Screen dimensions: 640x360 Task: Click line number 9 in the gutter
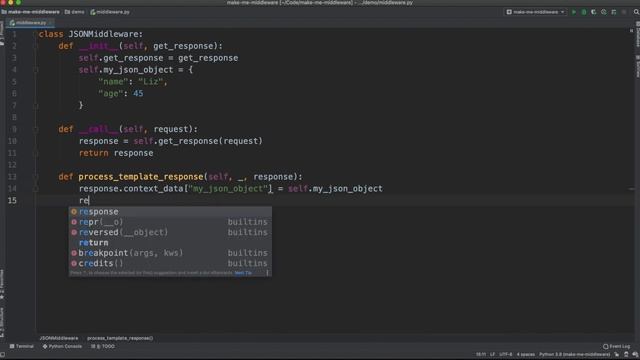[x=14, y=129]
